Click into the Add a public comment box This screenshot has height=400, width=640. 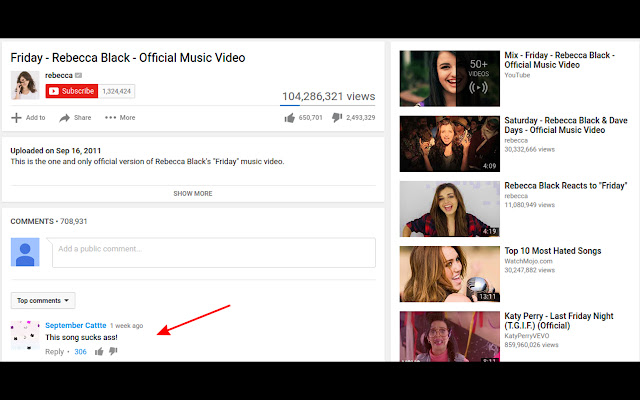click(x=213, y=253)
